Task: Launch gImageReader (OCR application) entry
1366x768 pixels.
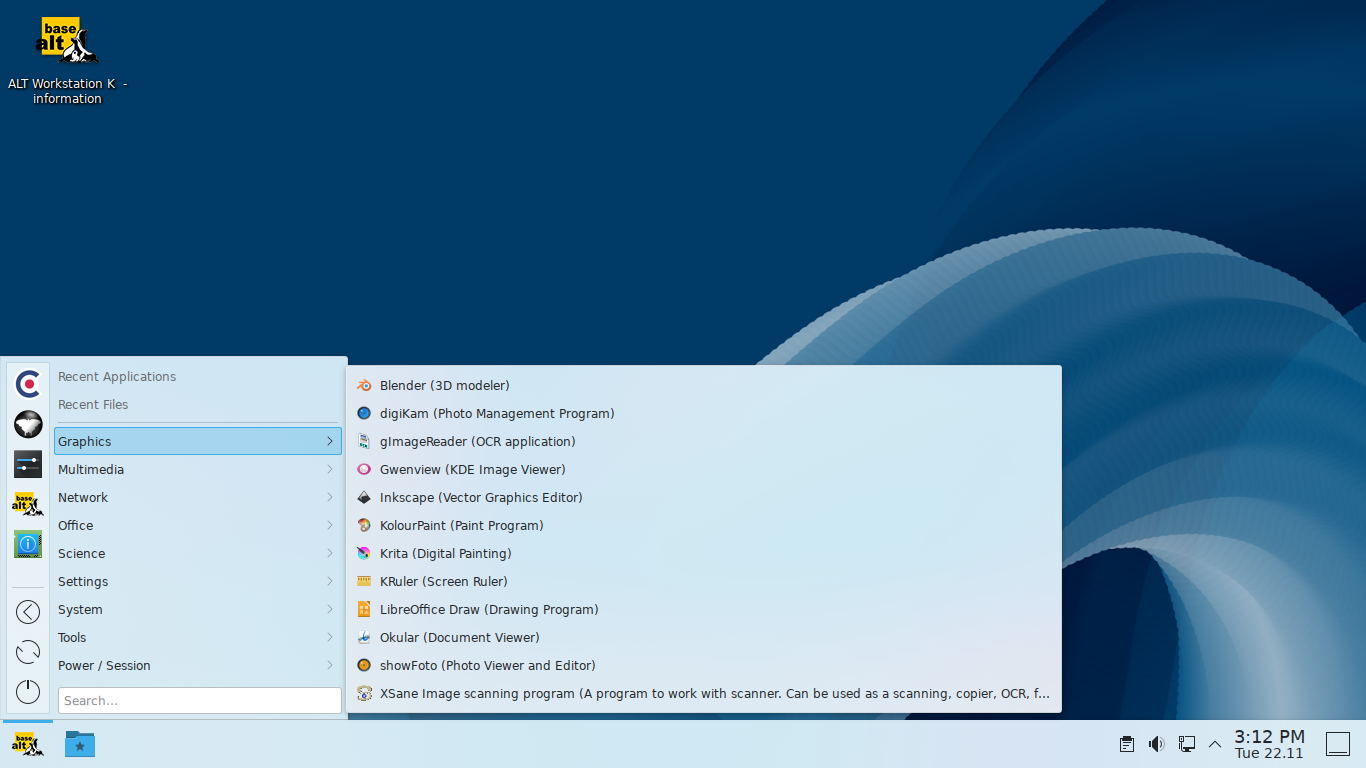Action: click(x=704, y=441)
